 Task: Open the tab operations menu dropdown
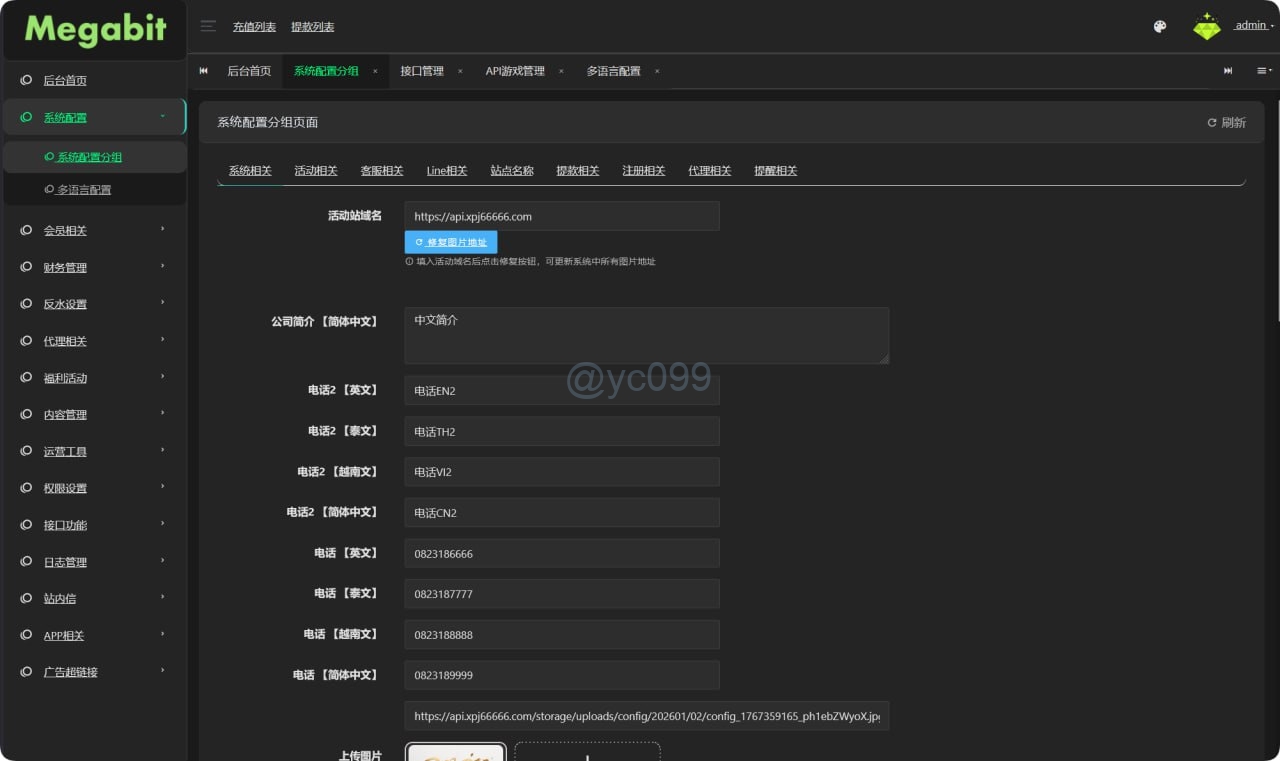pyautogui.click(x=1264, y=71)
